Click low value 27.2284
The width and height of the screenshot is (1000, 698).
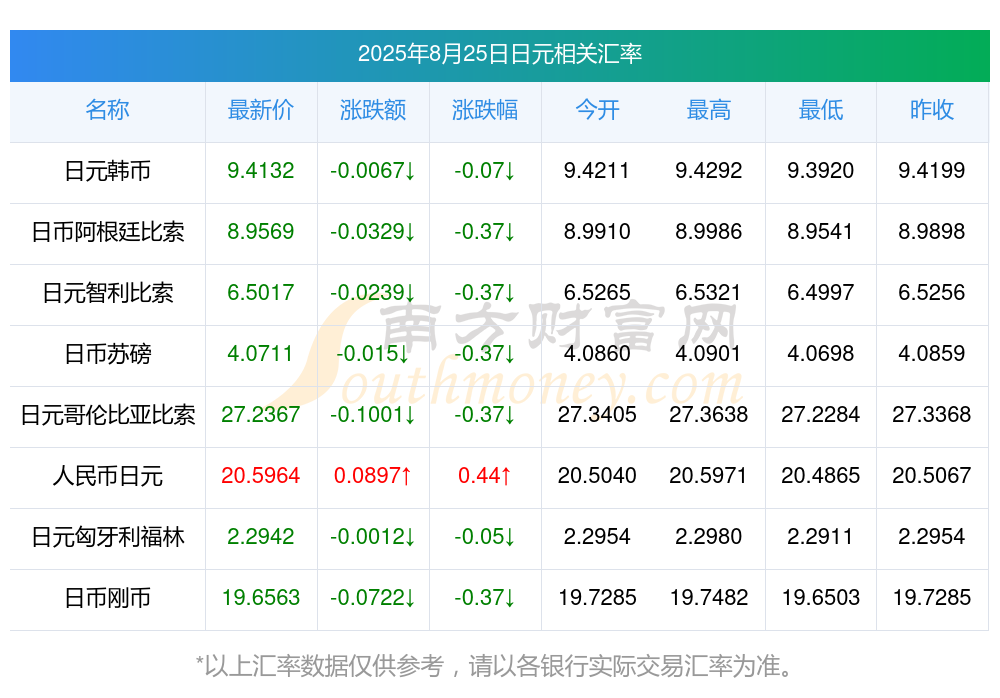click(x=821, y=414)
